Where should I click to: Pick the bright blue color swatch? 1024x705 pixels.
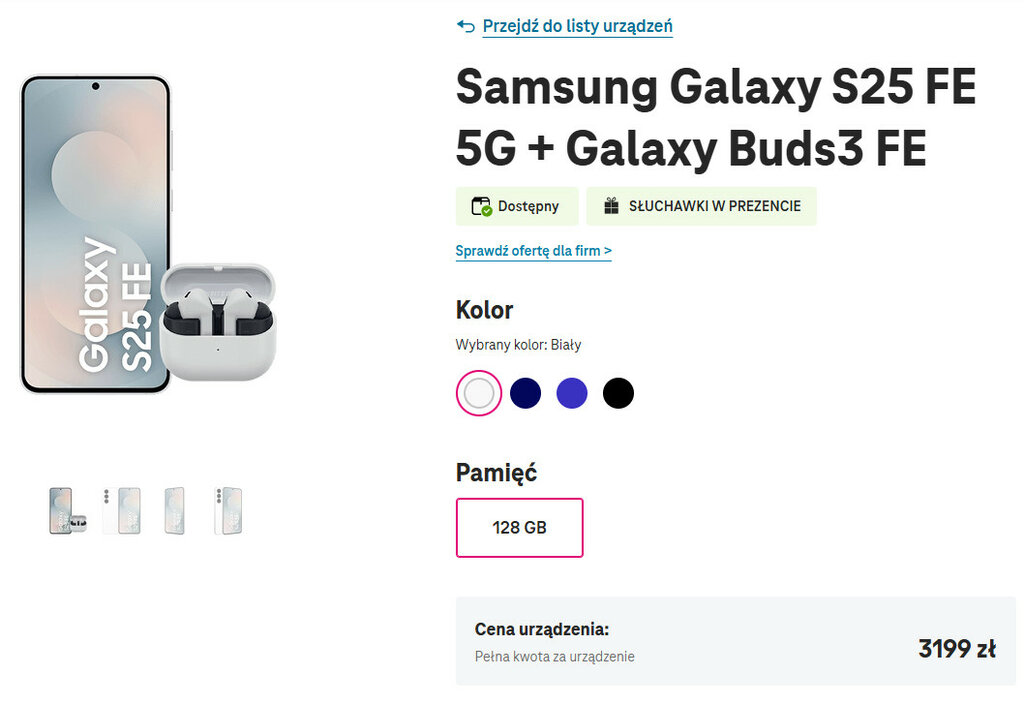572,393
